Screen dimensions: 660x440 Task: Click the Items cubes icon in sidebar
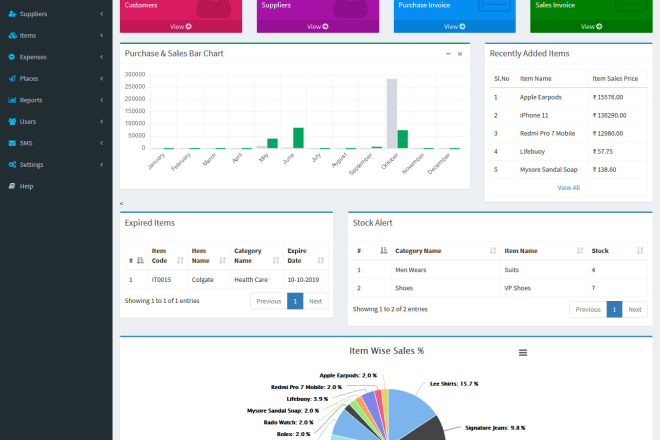[12, 35]
